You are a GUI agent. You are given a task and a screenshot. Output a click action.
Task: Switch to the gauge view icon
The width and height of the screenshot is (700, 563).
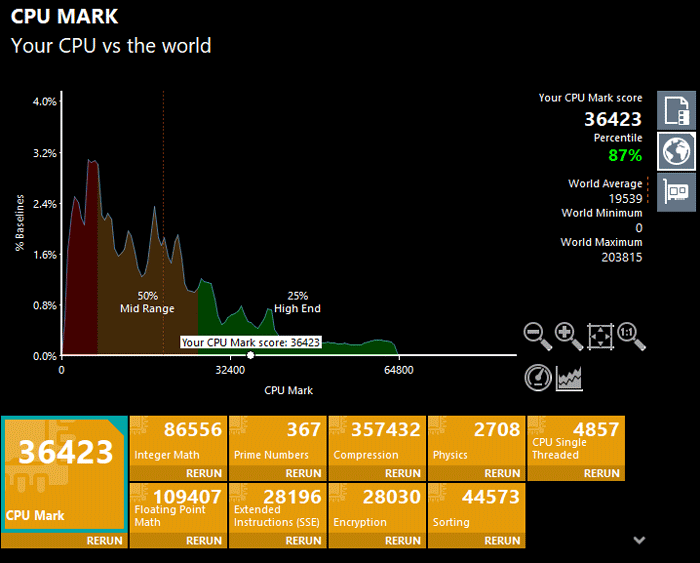[x=538, y=378]
